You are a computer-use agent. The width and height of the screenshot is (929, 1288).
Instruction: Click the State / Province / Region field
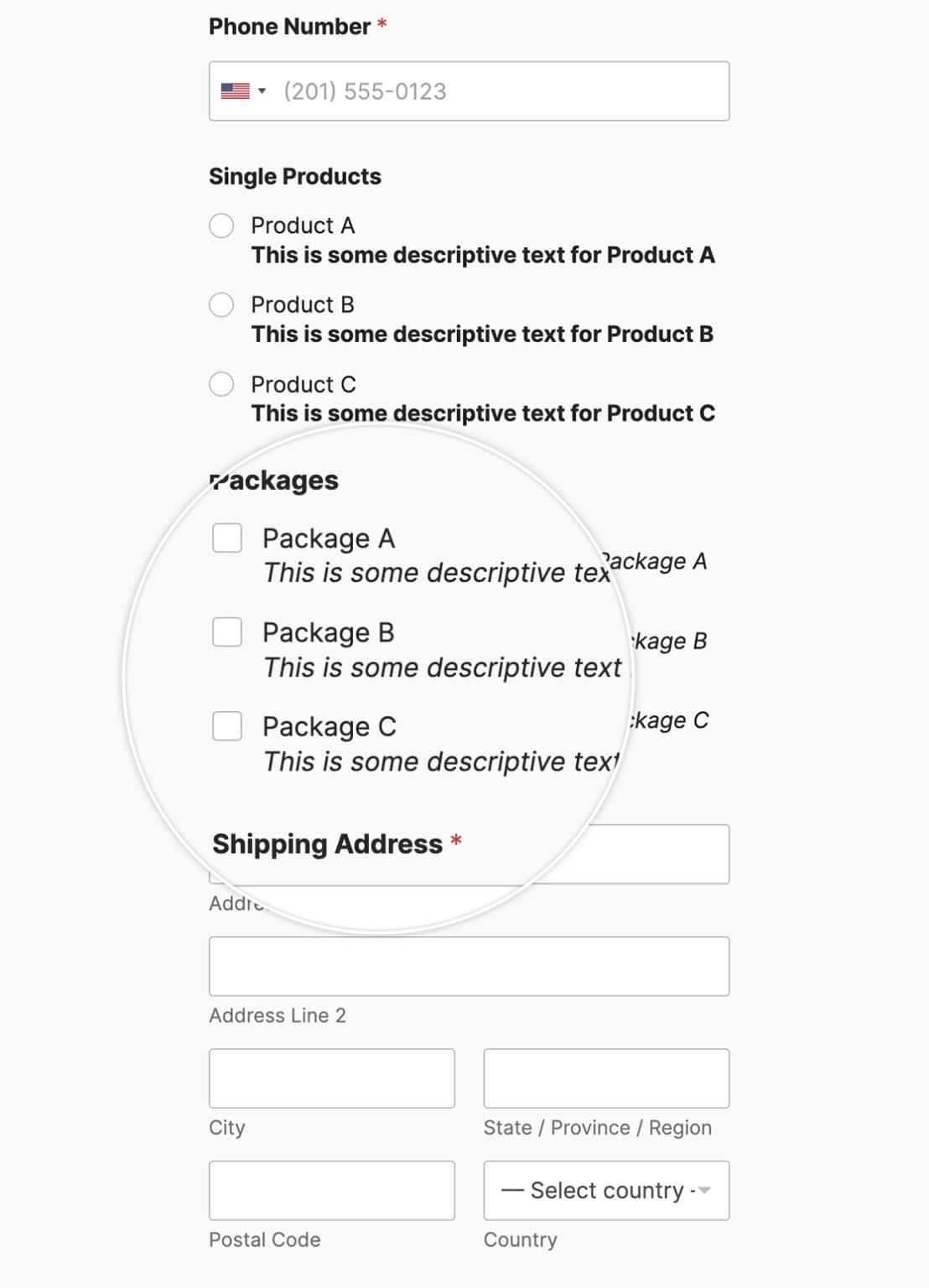tap(605, 1078)
